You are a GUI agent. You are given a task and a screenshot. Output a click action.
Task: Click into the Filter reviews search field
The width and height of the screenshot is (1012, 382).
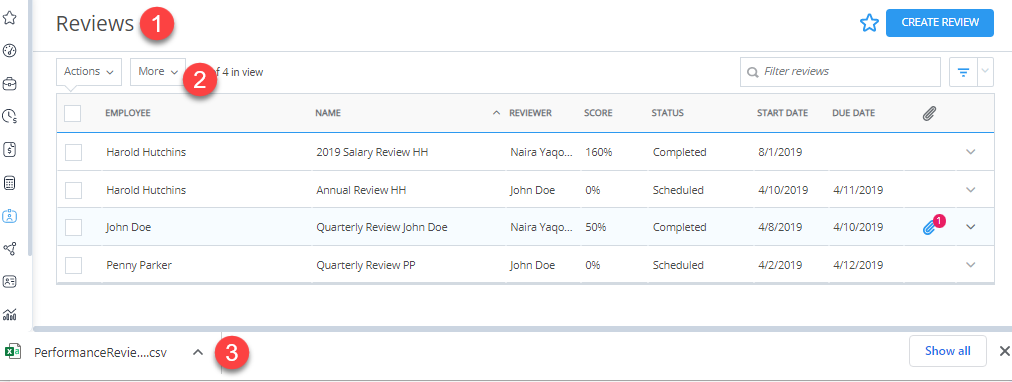[840, 72]
